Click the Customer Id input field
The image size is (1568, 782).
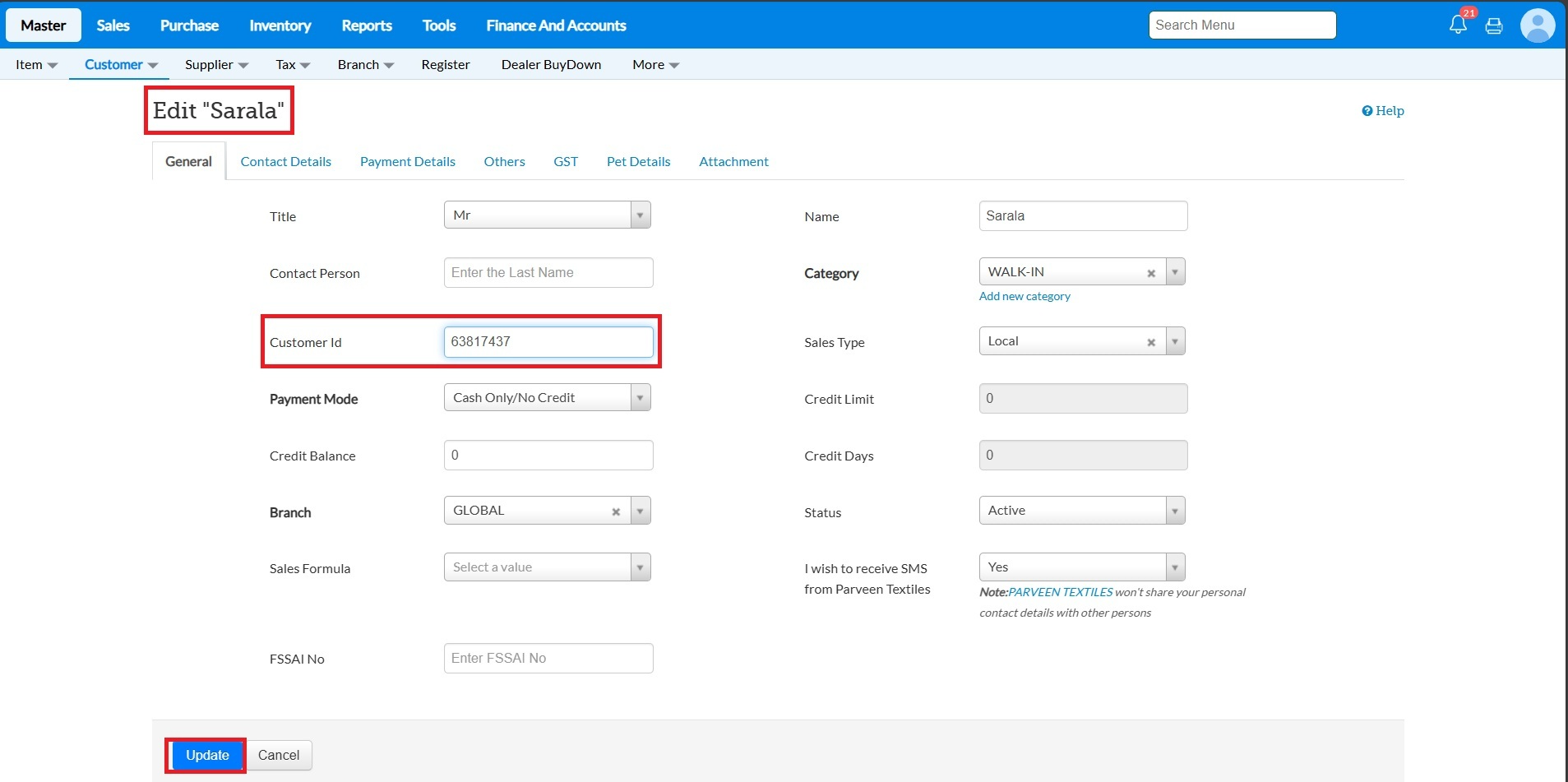(x=548, y=342)
